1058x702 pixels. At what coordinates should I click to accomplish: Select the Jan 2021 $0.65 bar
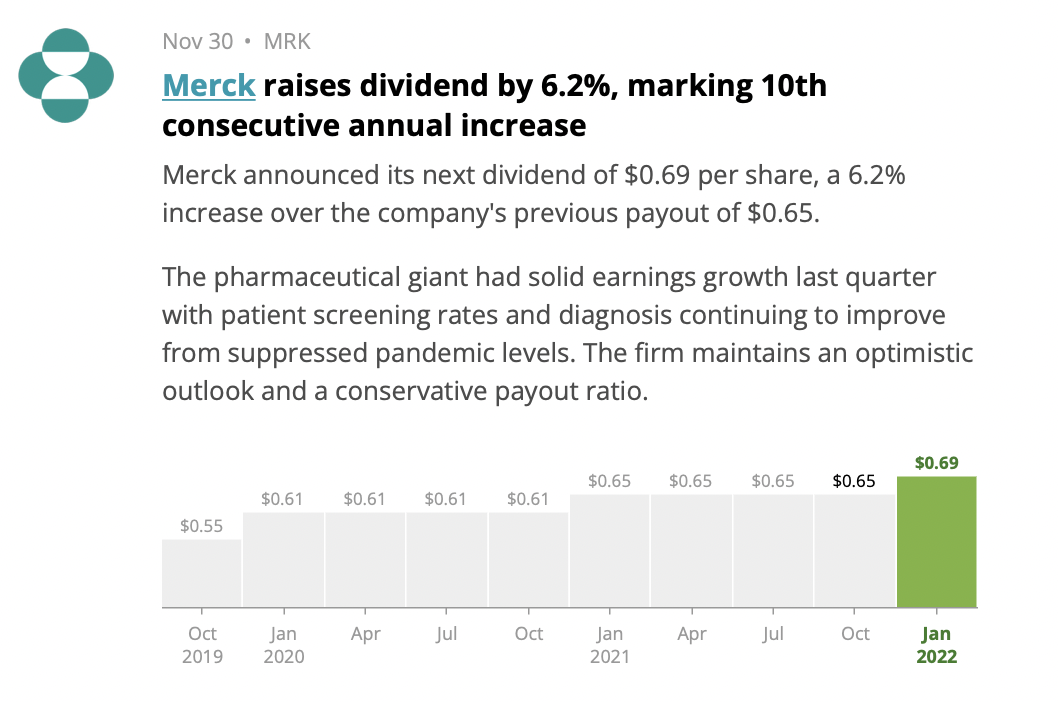[x=609, y=551]
